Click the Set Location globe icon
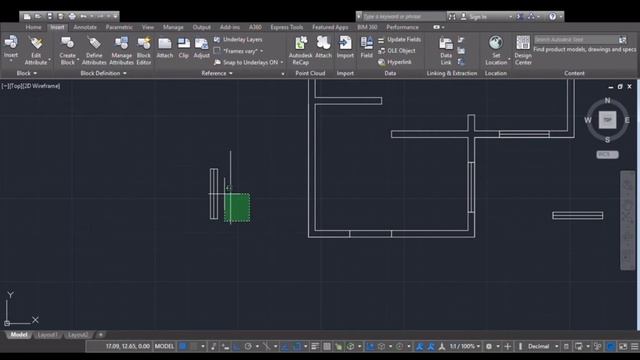The height and width of the screenshot is (360, 640). 496,43
